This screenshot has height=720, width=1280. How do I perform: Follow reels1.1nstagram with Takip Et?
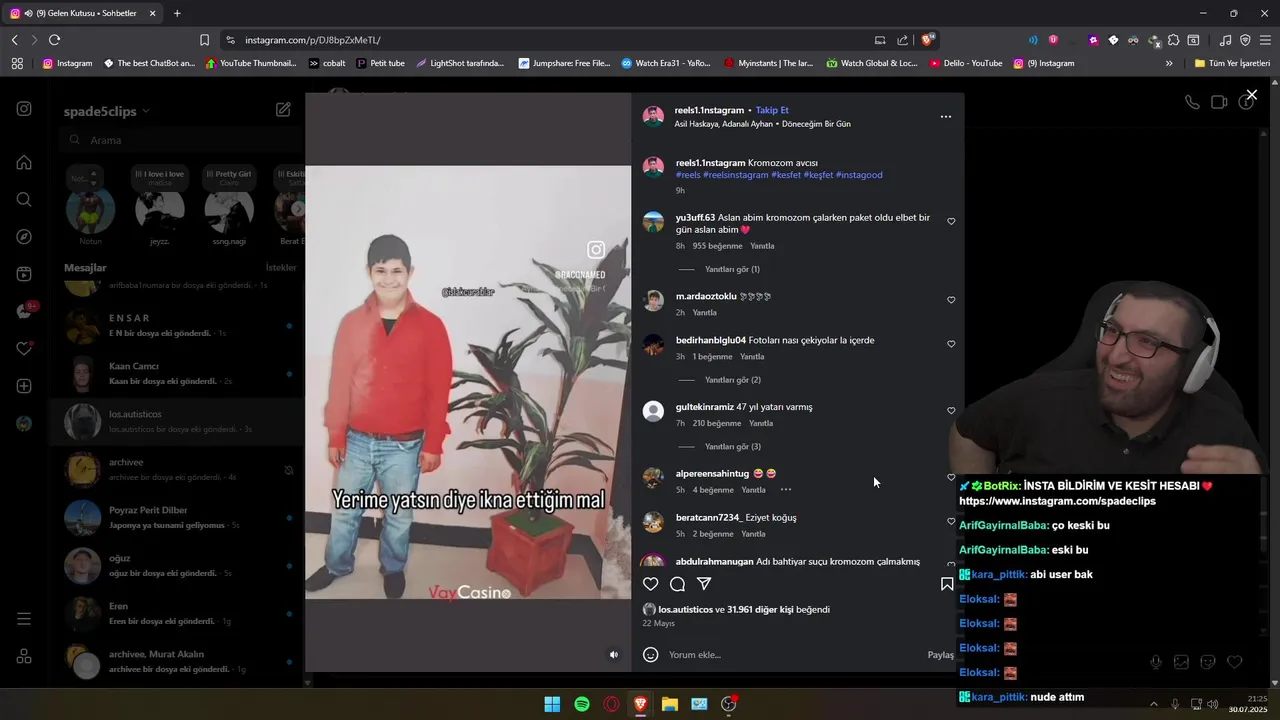(772, 110)
